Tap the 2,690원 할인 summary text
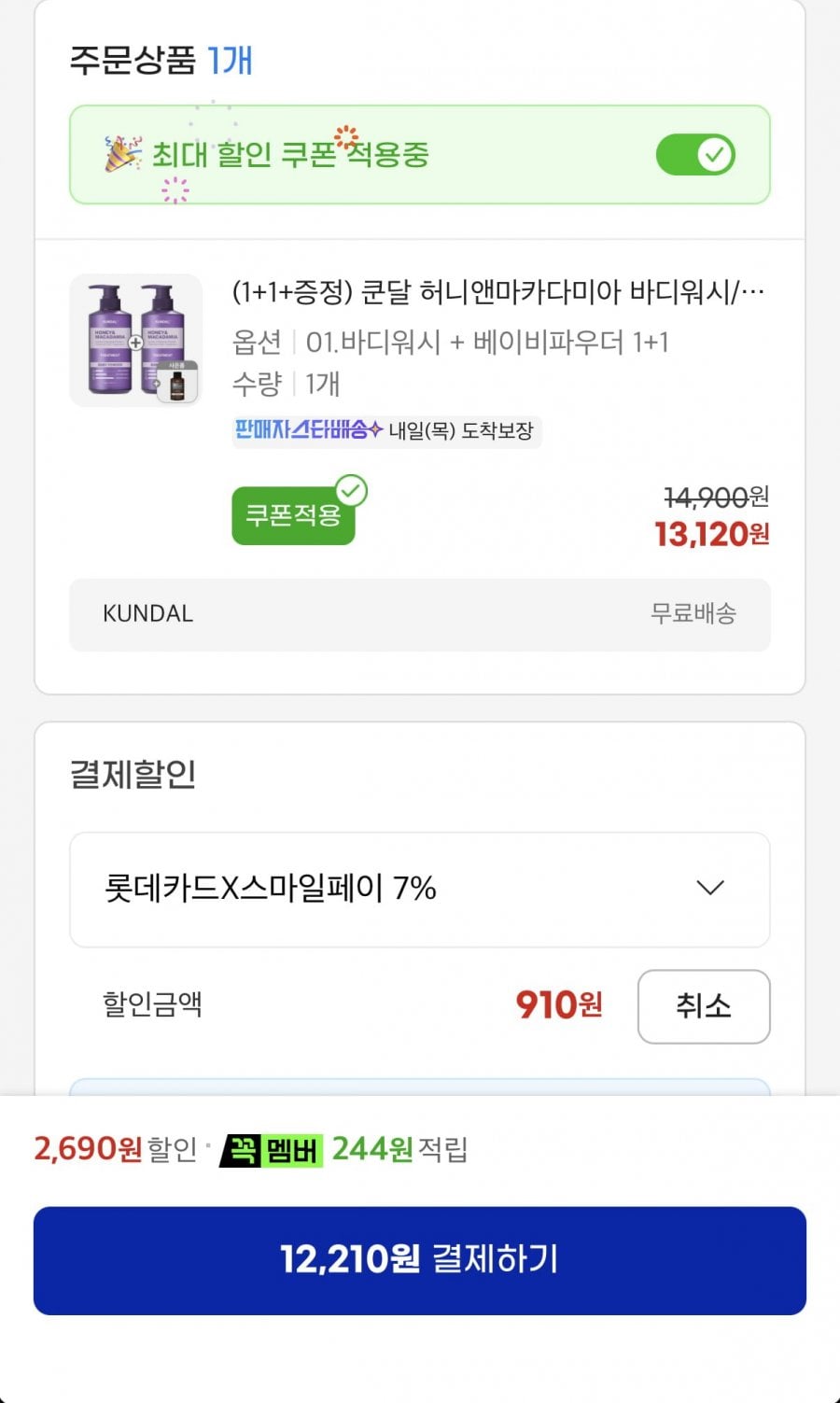This screenshot has height=1403, width=840. (115, 1149)
